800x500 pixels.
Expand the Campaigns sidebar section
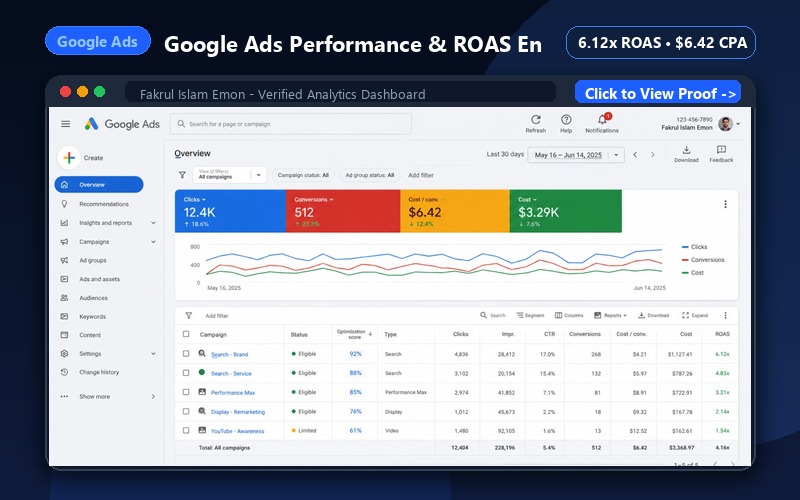(153, 242)
